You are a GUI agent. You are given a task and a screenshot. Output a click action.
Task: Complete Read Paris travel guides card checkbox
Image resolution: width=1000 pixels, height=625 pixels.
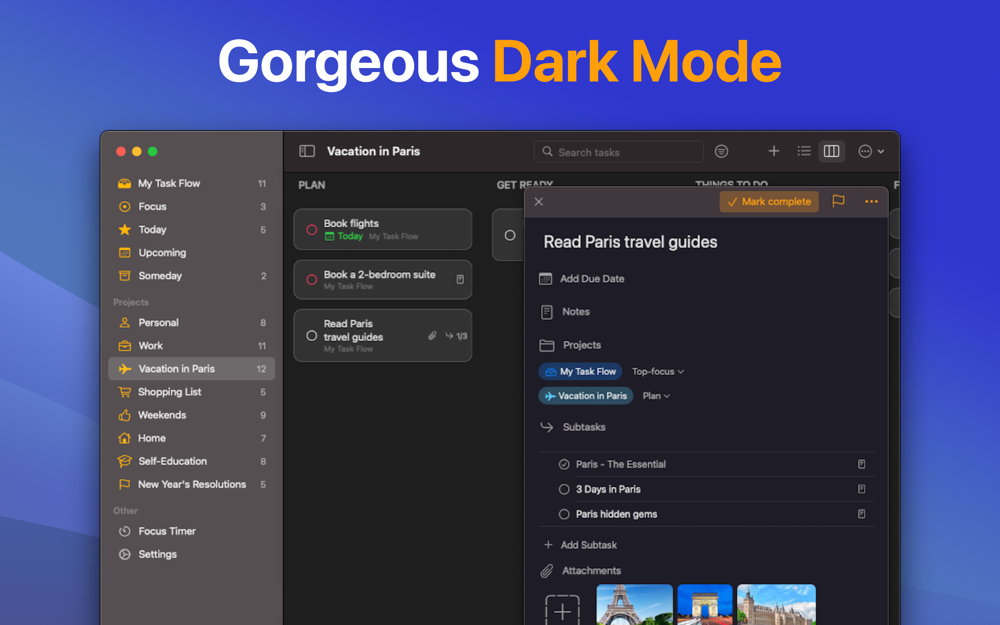(311, 335)
